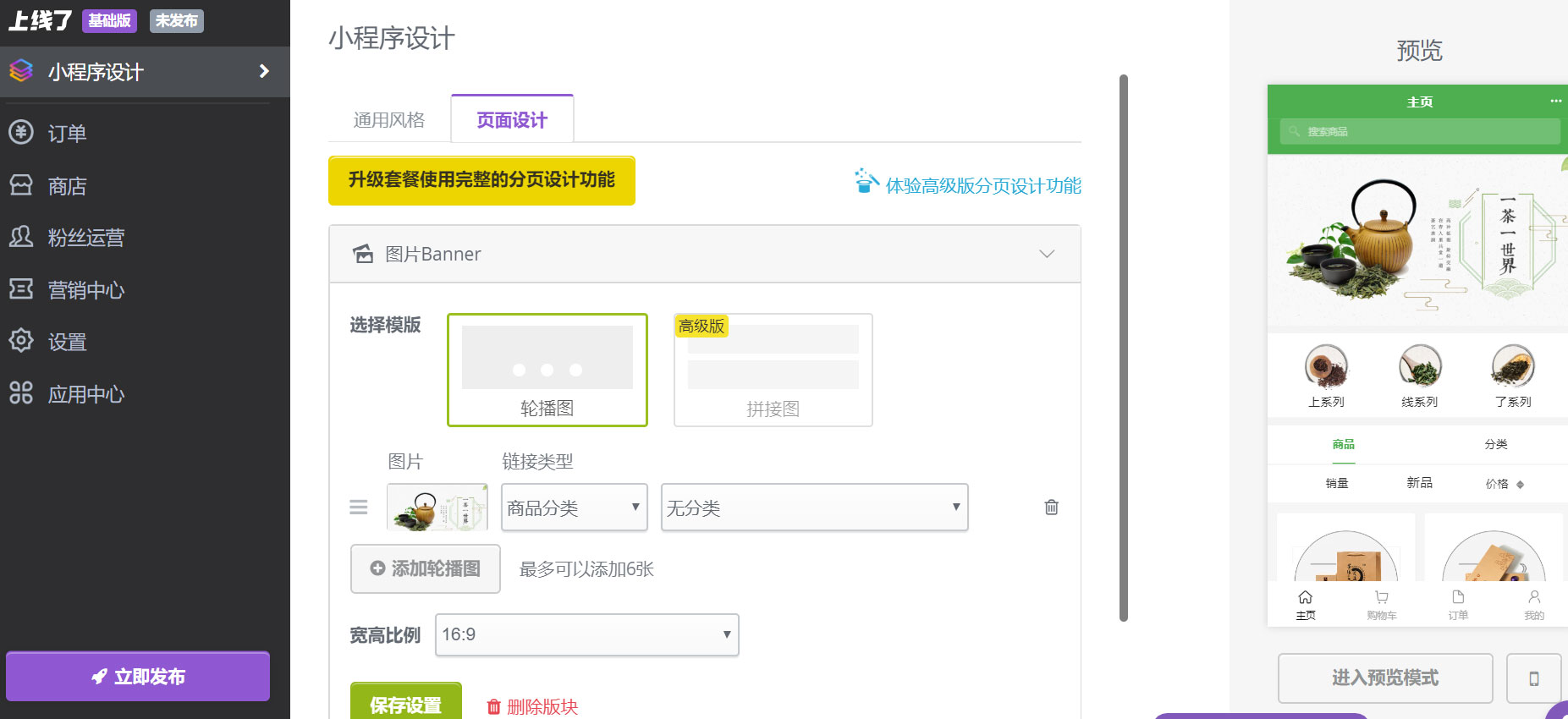
Task: Delete banner row with trash icon
Action: [1052, 507]
